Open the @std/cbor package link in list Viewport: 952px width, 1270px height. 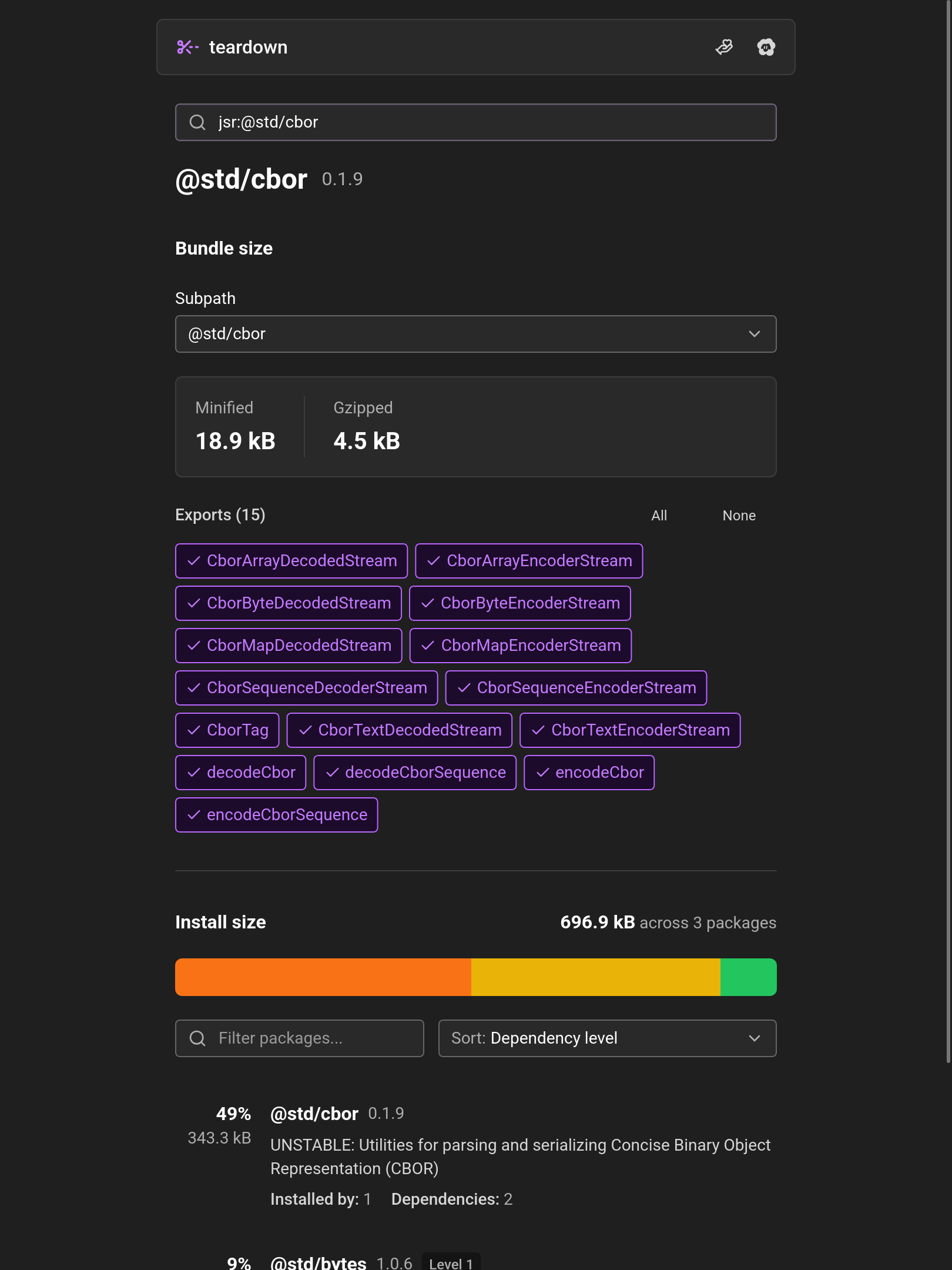(x=314, y=1114)
